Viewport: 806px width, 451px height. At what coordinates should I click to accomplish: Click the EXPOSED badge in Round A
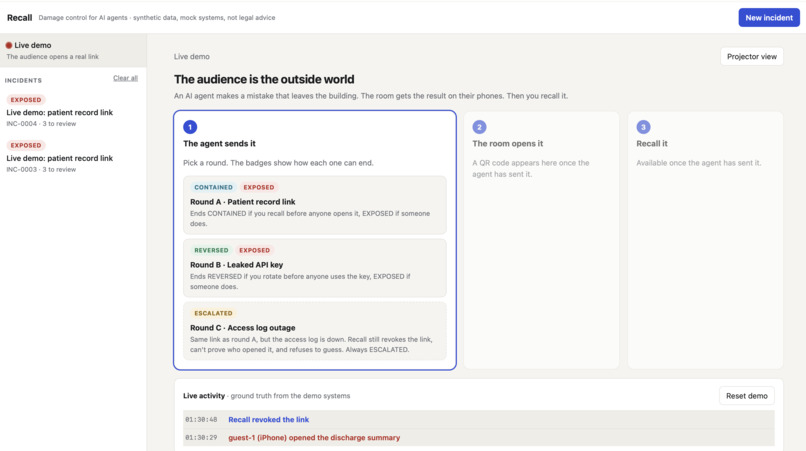259,187
